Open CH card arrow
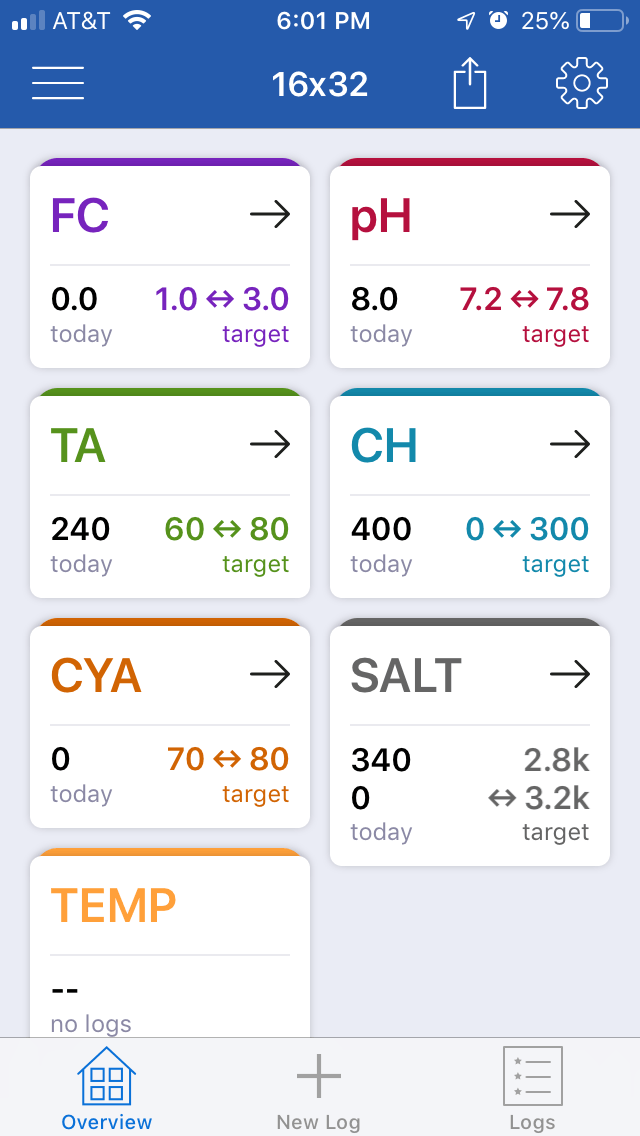Viewport: 640px width, 1136px height. (x=570, y=444)
